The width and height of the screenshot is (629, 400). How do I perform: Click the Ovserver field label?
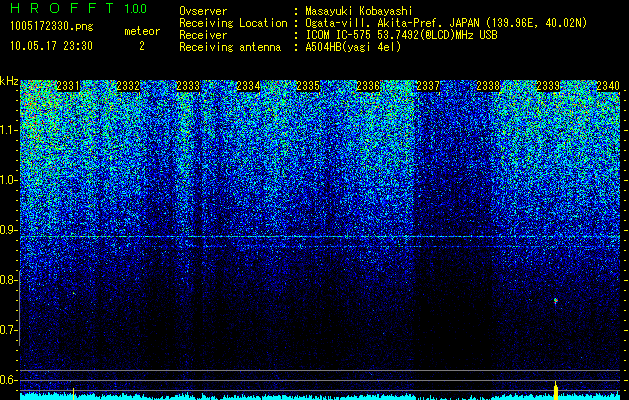203,12
